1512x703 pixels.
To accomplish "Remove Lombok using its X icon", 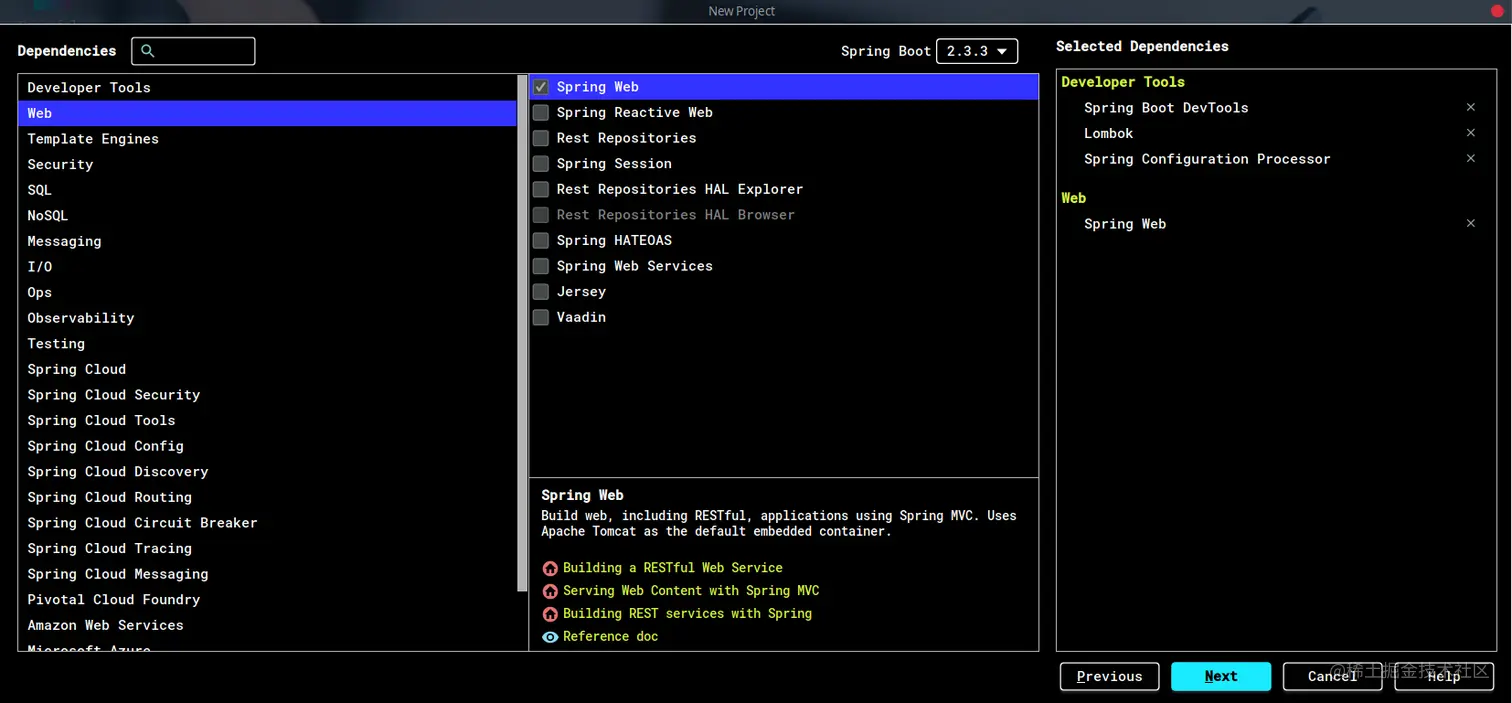I will tap(1470, 133).
